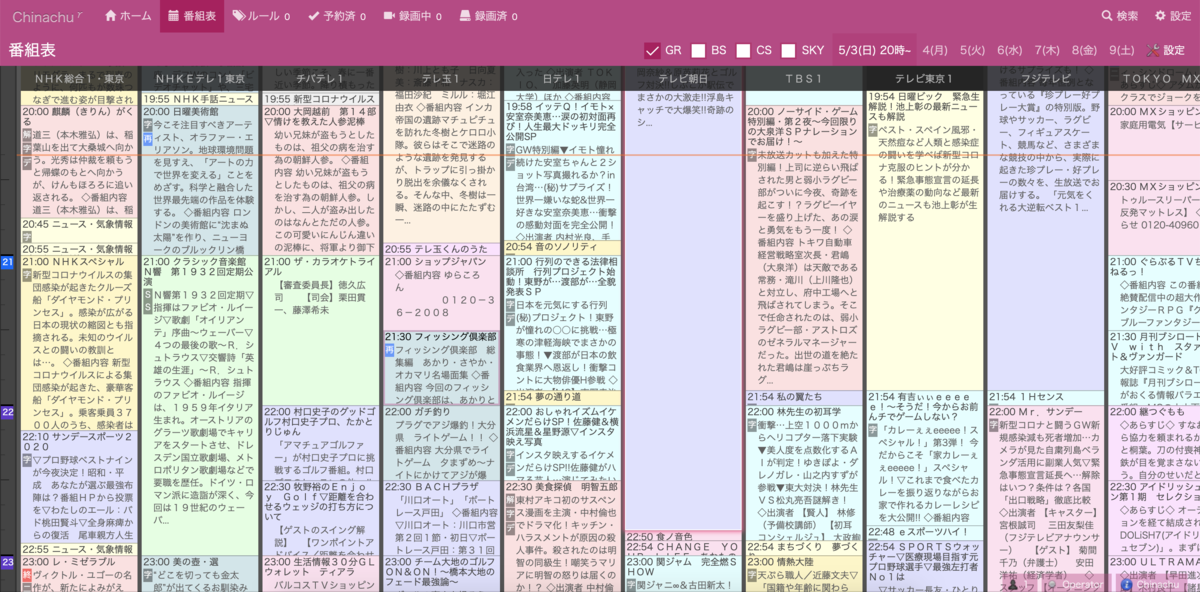Viewport: 1200px width, 592px height.
Task: Click the テレ玉１ channel header
Action: (x=442, y=79)
